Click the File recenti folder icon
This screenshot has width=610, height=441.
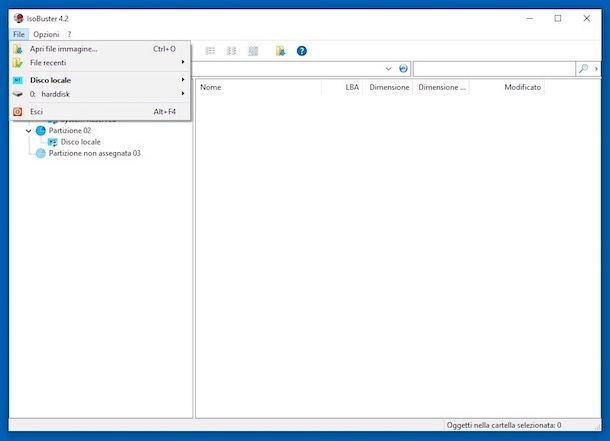click(18, 63)
